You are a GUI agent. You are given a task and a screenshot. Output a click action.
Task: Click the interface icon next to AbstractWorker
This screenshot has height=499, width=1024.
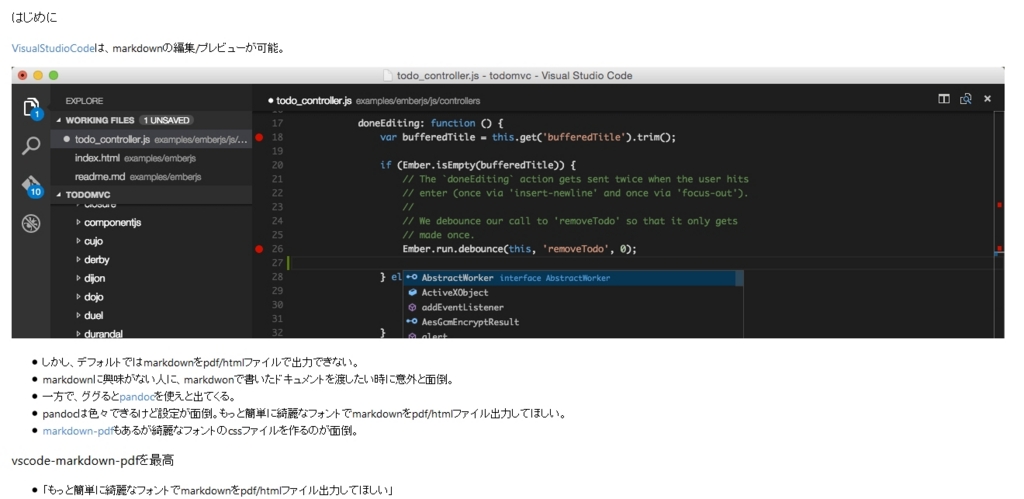[412, 278]
